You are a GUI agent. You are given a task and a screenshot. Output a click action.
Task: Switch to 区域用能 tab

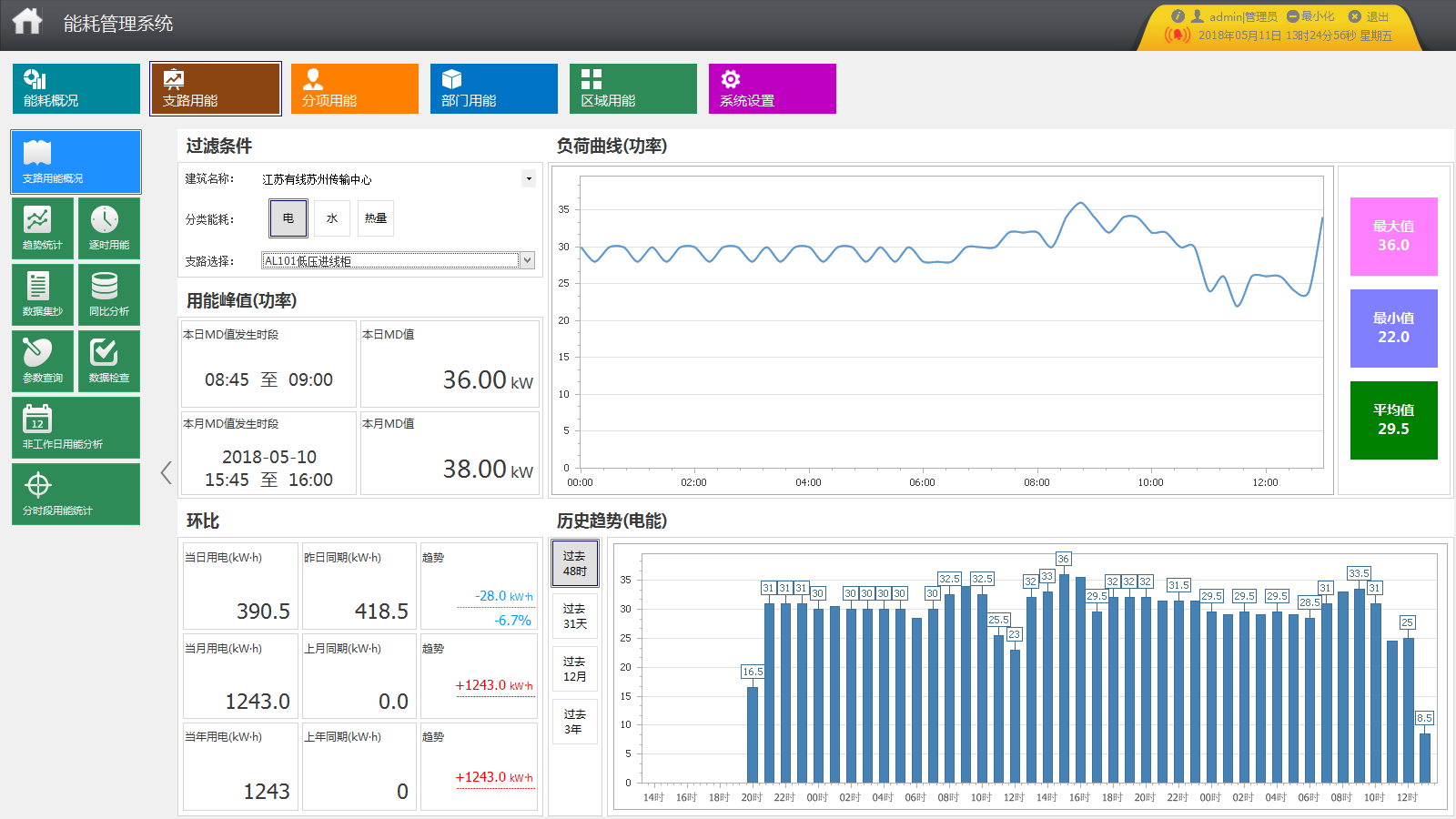(x=632, y=88)
